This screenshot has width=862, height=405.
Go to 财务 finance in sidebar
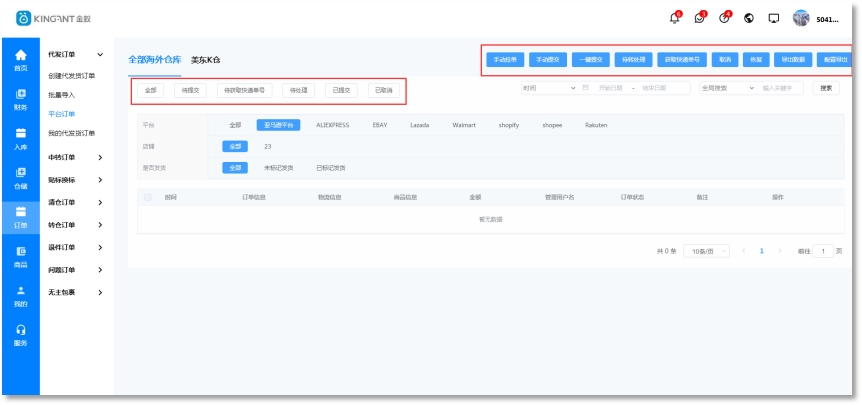click(x=20, y=98)
